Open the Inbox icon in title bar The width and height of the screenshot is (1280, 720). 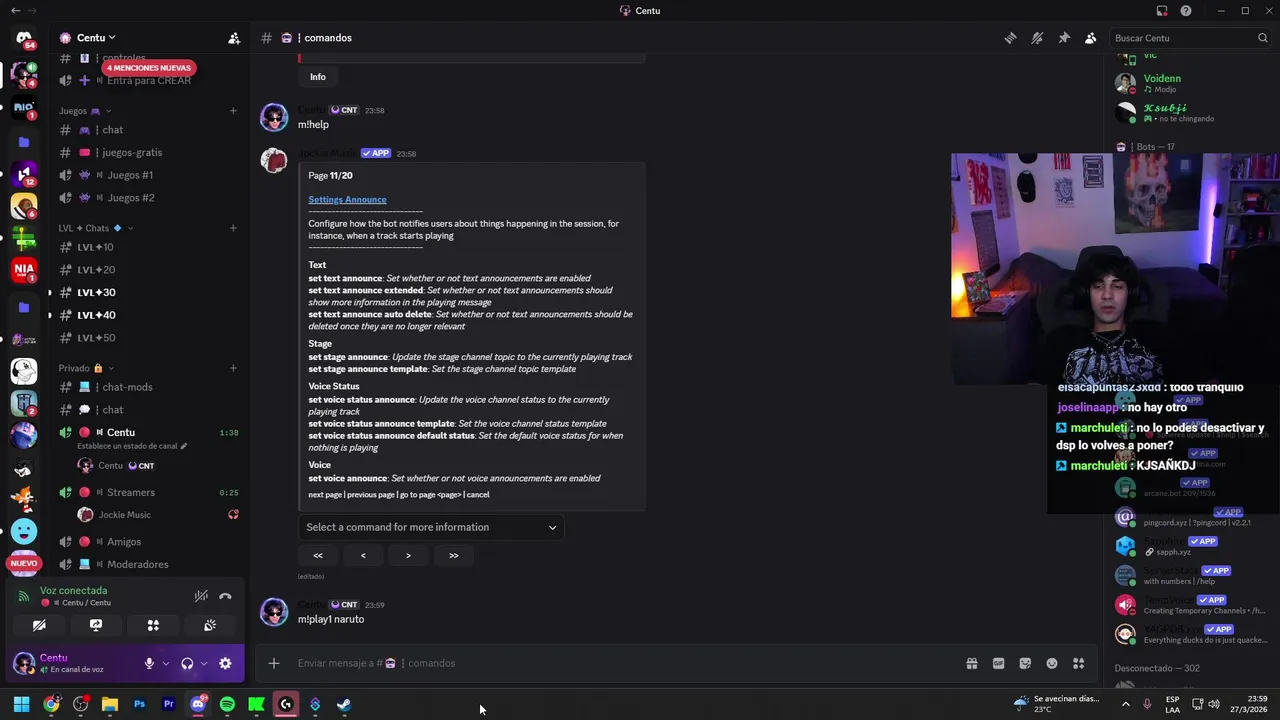1162,11
